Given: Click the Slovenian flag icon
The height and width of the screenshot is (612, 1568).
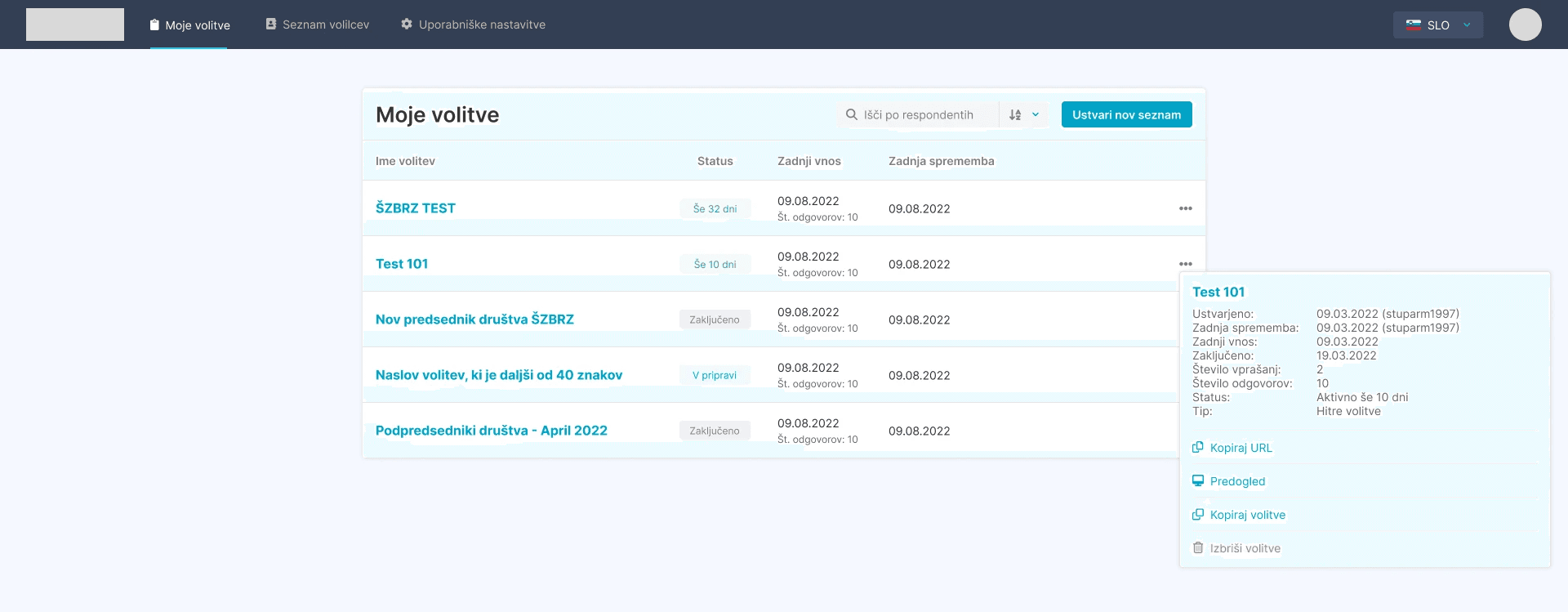Looking at the screenshot, I should click(x=1414, y=25).
